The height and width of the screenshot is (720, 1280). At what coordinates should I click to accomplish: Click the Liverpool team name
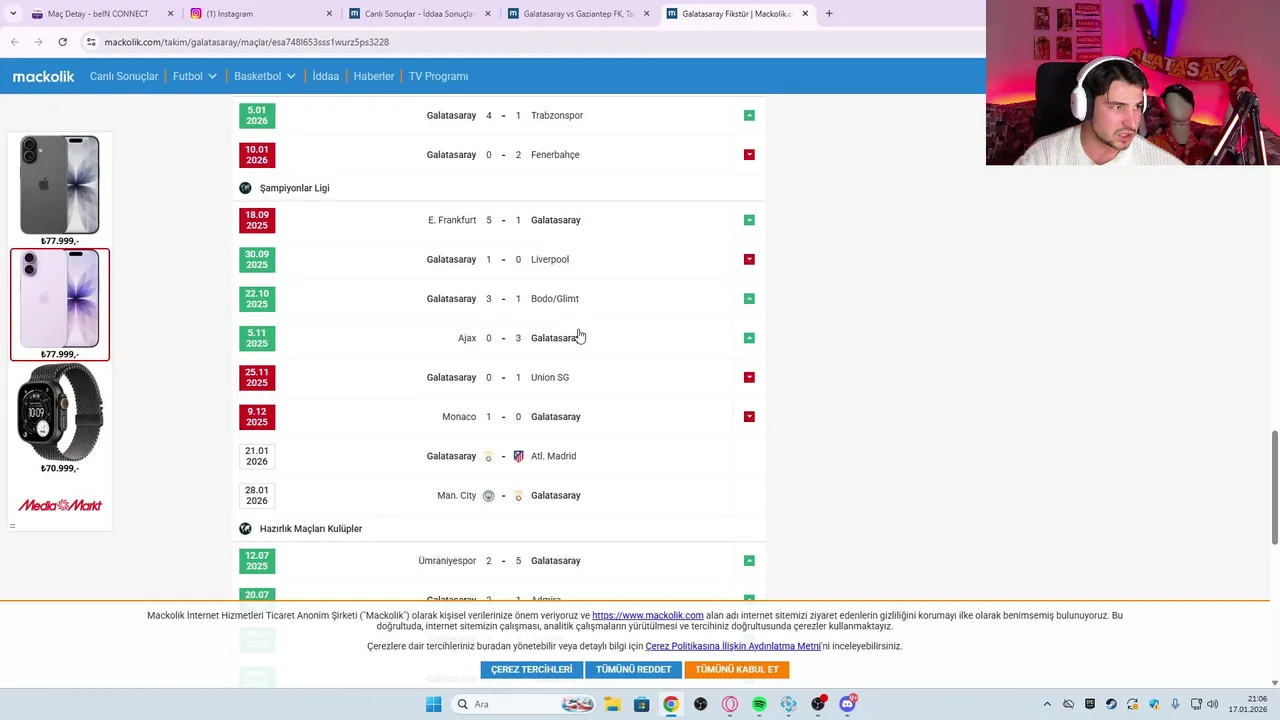550,259
